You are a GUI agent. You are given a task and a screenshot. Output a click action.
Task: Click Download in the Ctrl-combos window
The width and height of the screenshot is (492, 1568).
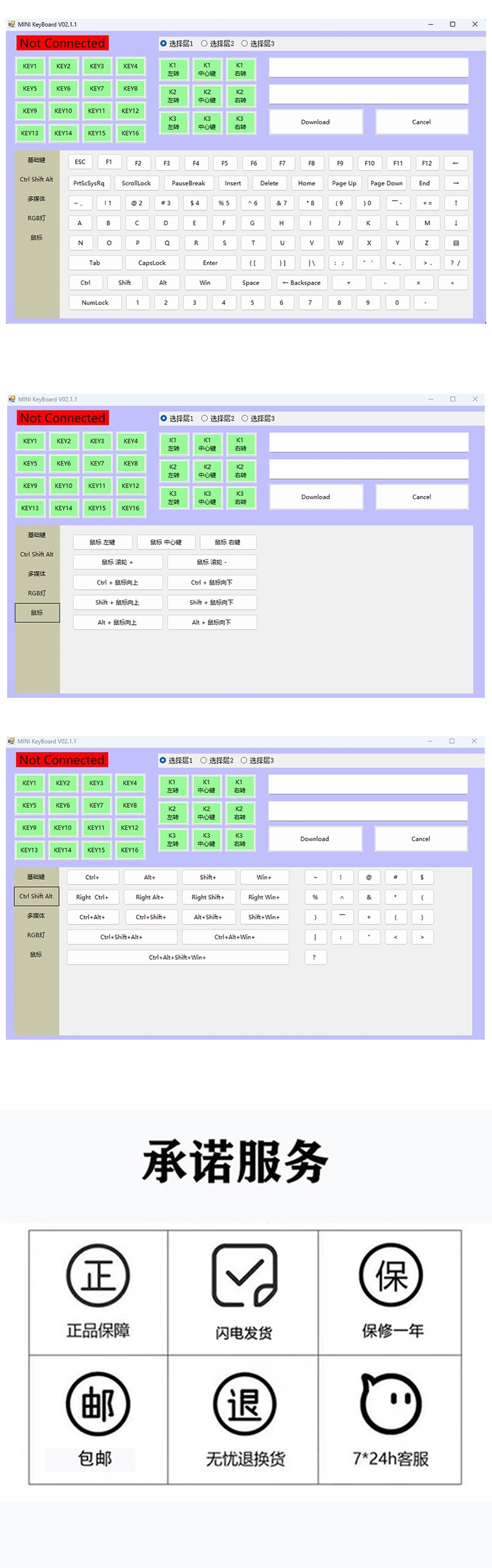(315, 838)
